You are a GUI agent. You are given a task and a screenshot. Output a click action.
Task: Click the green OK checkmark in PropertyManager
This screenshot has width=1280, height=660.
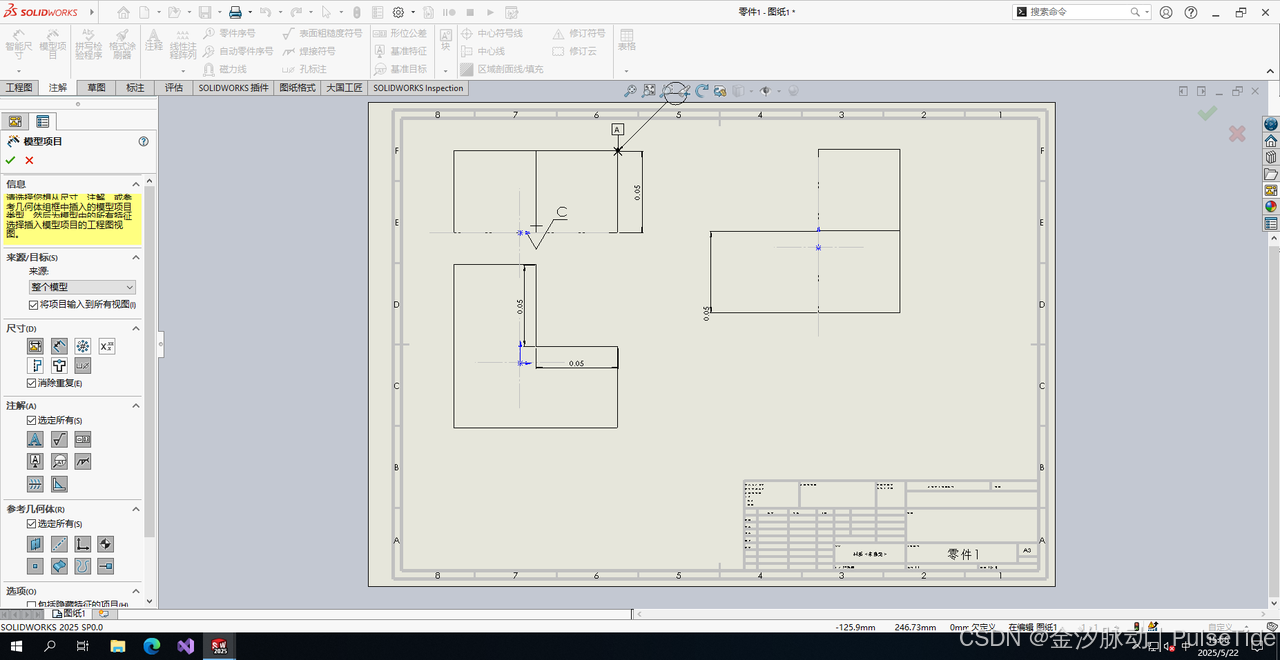tap(10, 160)
